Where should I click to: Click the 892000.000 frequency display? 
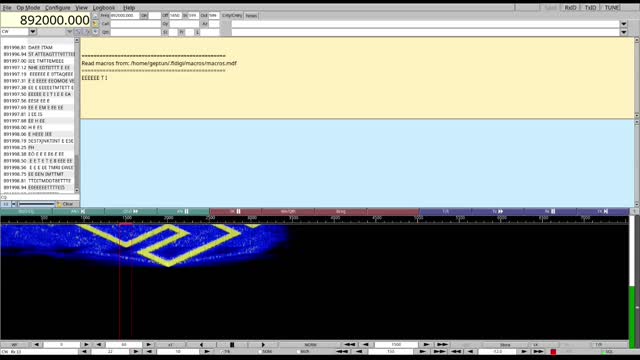point(45,20)
